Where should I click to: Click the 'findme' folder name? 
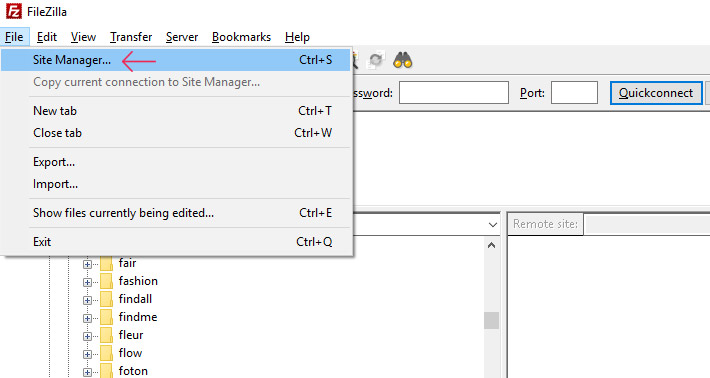click(x=138, y=317)
